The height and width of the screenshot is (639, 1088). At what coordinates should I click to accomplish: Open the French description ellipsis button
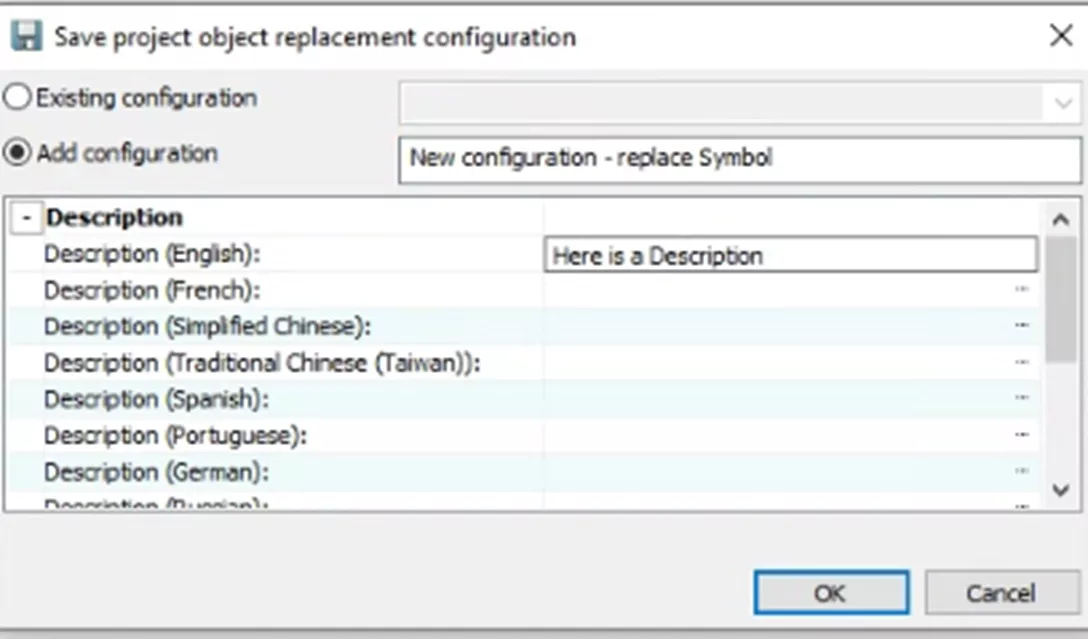click(x=1021, y=290)
